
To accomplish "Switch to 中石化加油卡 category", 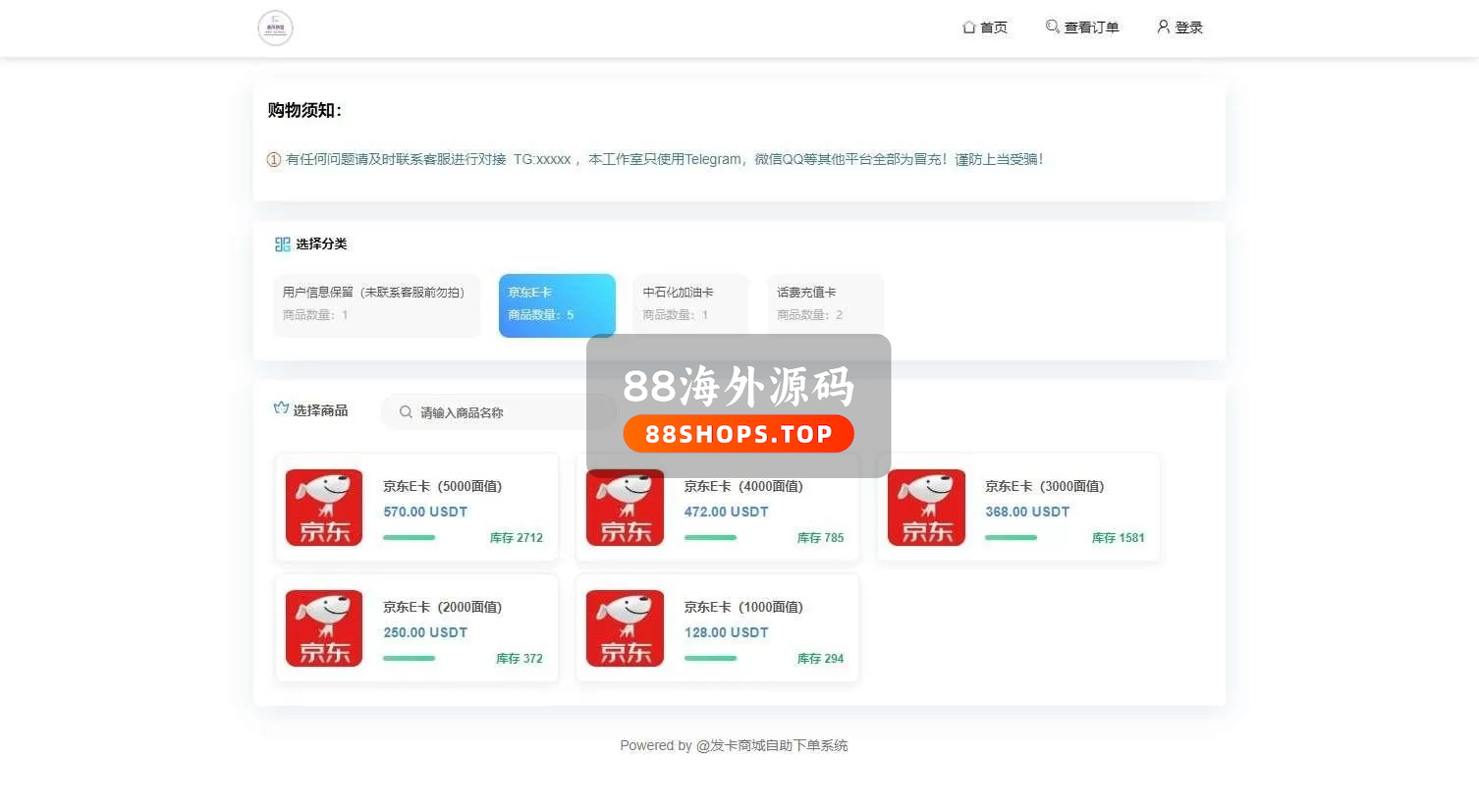I will (x=690, y=304).
